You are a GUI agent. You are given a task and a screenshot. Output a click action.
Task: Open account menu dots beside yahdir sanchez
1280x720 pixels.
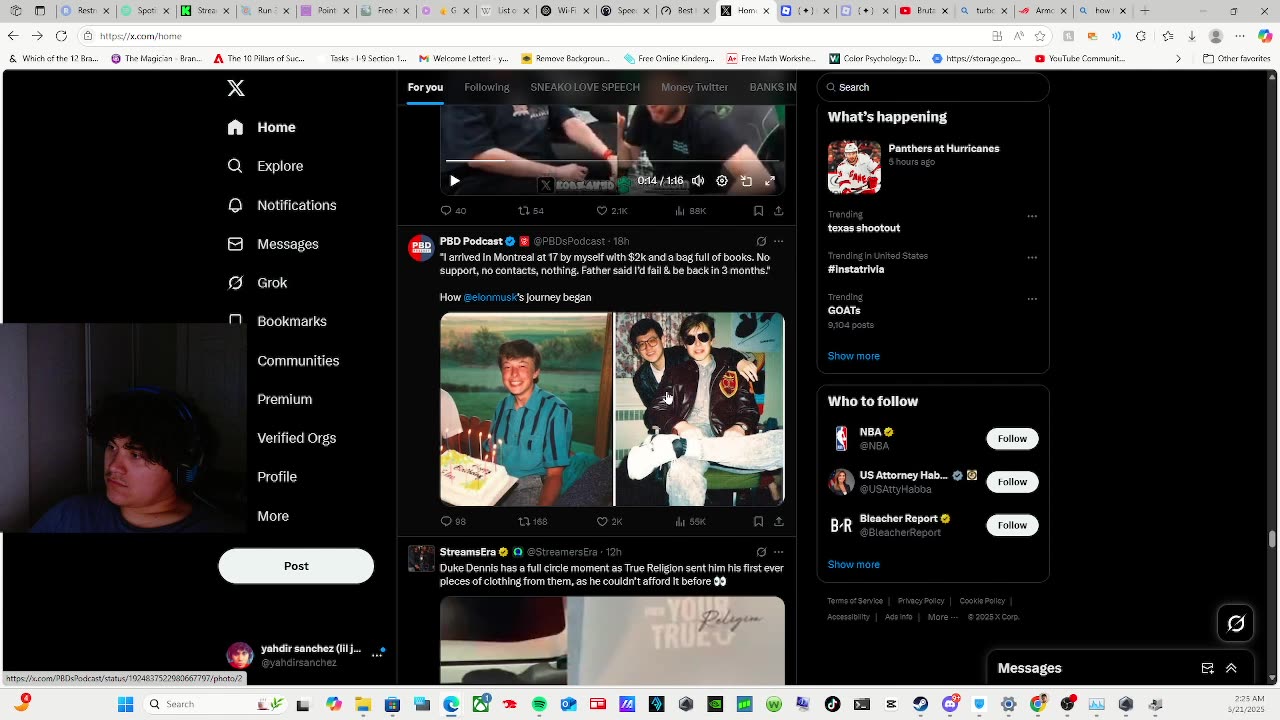377,655
